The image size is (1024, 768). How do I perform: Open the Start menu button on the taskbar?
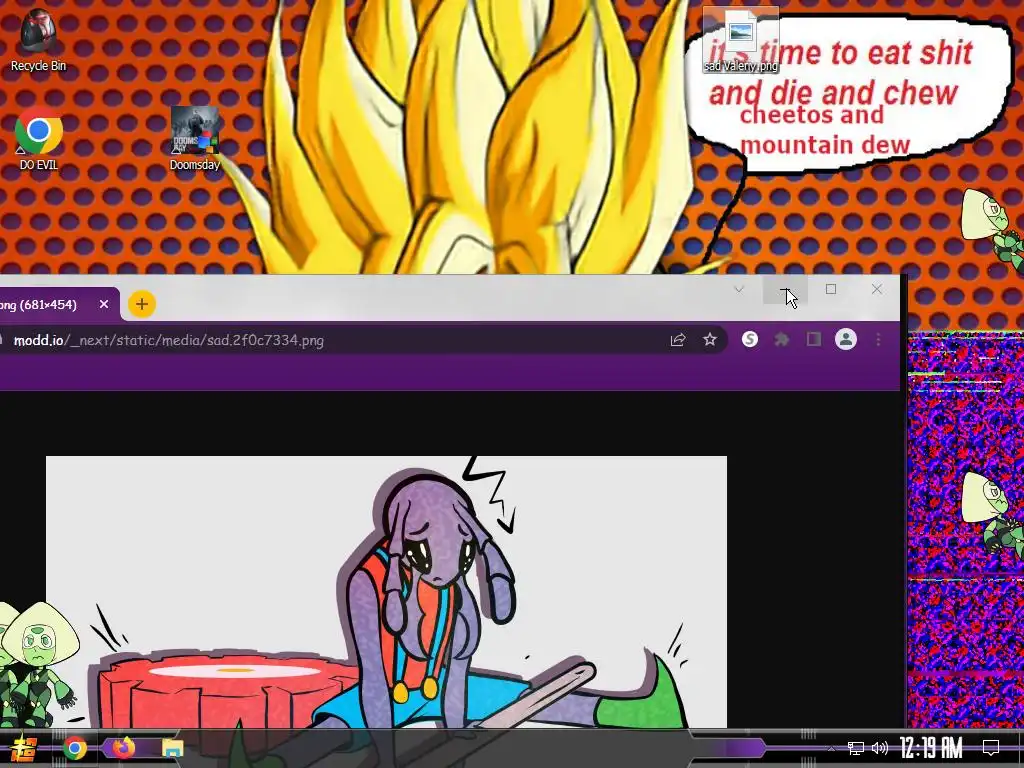click(x=25, y=748)
